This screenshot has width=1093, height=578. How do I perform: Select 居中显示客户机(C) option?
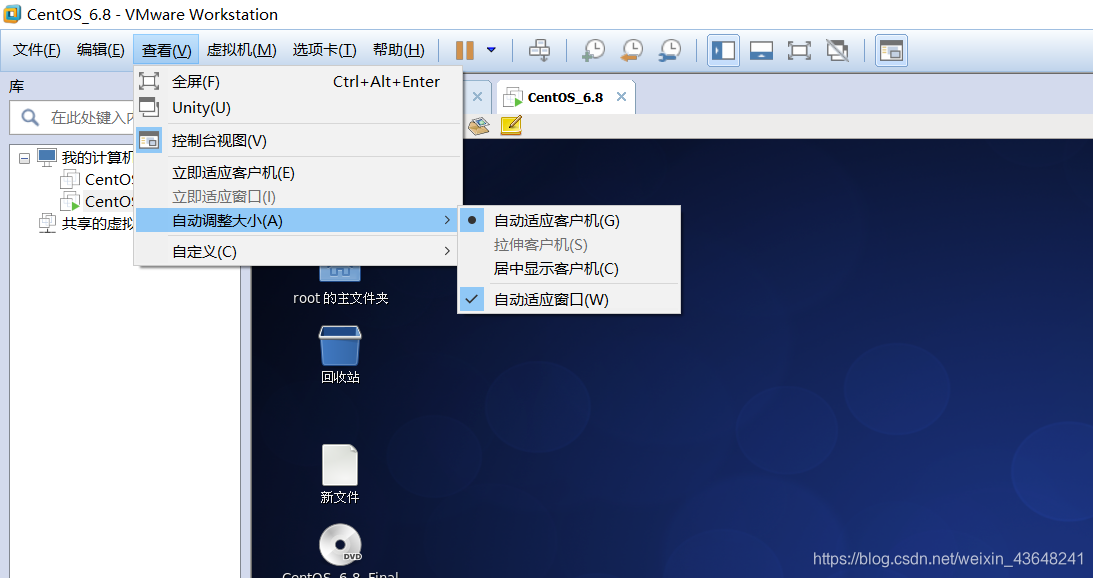(x=569, y=268)
